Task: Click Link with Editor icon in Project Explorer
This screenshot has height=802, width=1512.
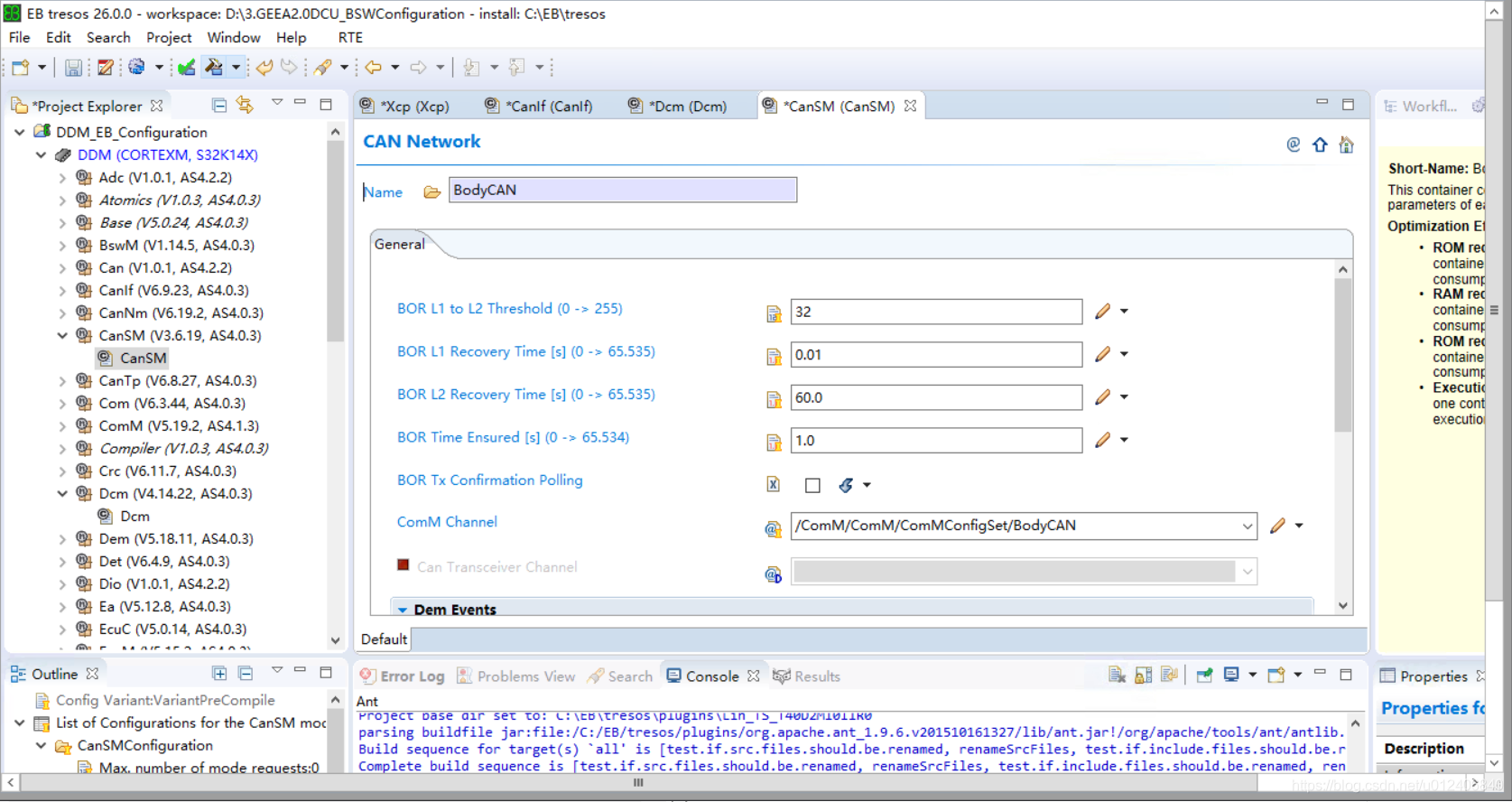Action: pos(245,105)
